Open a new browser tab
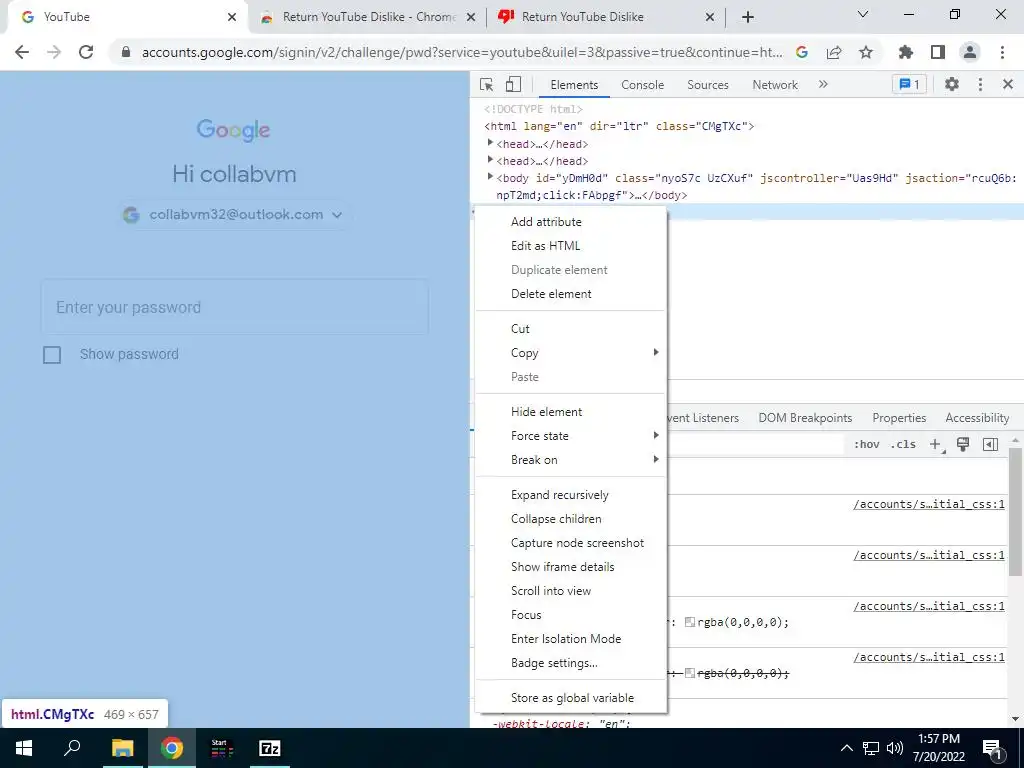The image size is (1024, 768). [x=748, y=17]
